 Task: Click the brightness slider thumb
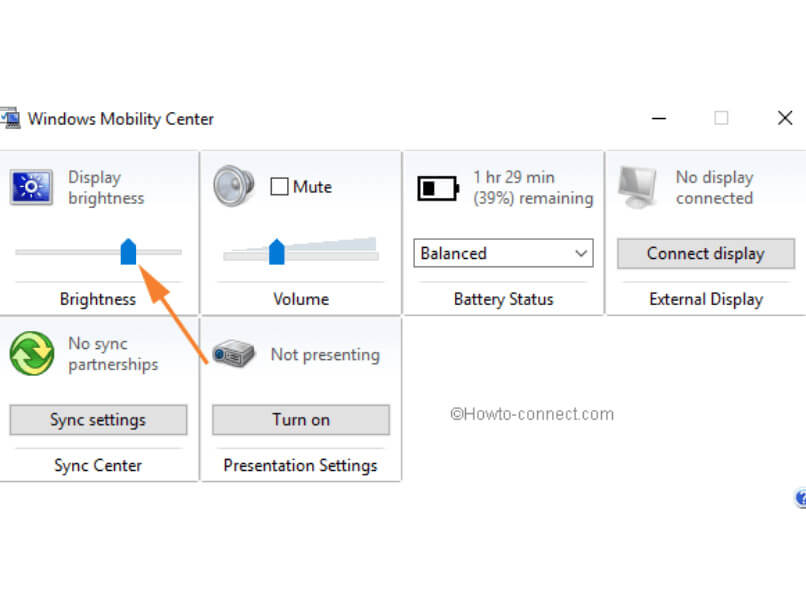tap(128, 252)
